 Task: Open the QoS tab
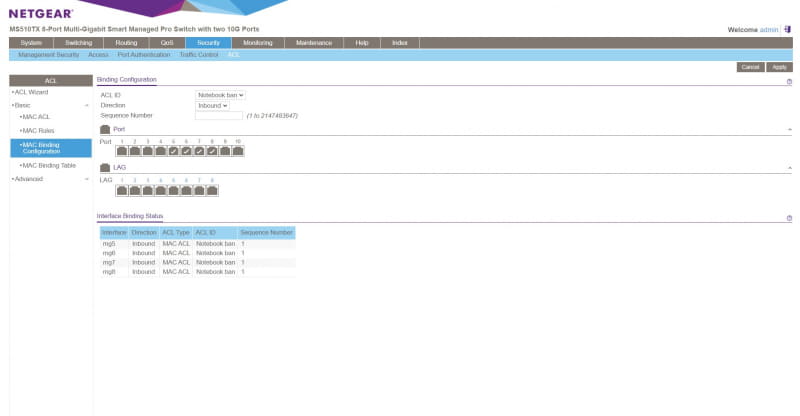[x=167, y=43]
